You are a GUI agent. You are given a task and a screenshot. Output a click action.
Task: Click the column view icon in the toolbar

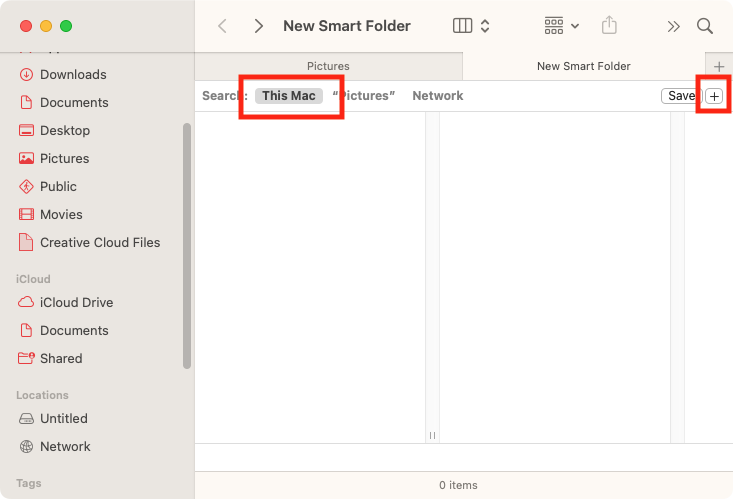point(462,26)
